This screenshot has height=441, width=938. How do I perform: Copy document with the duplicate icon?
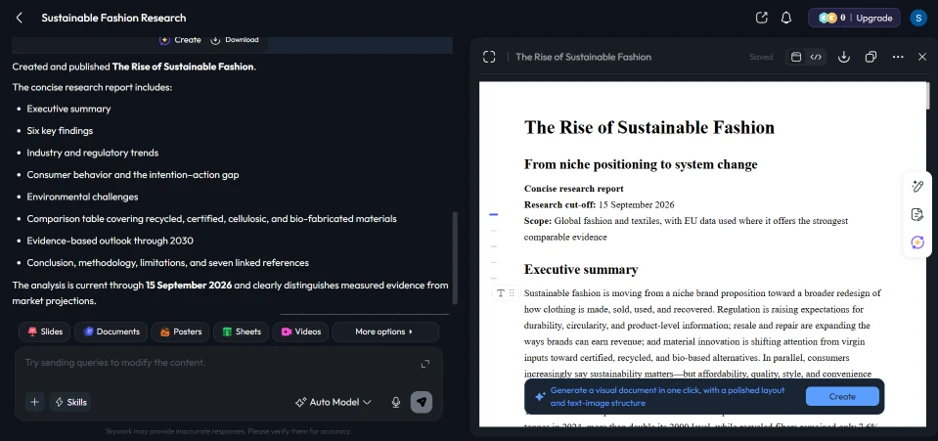871,57
